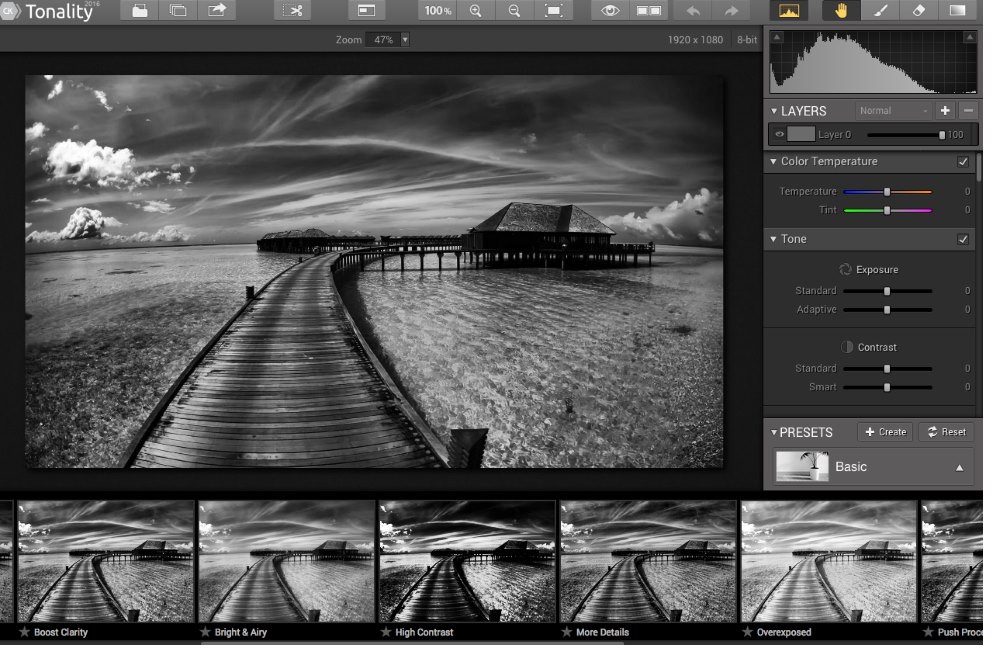1000x662 pixels.
Task: Enable side-by-side compare view
Action: click(649, 11)
